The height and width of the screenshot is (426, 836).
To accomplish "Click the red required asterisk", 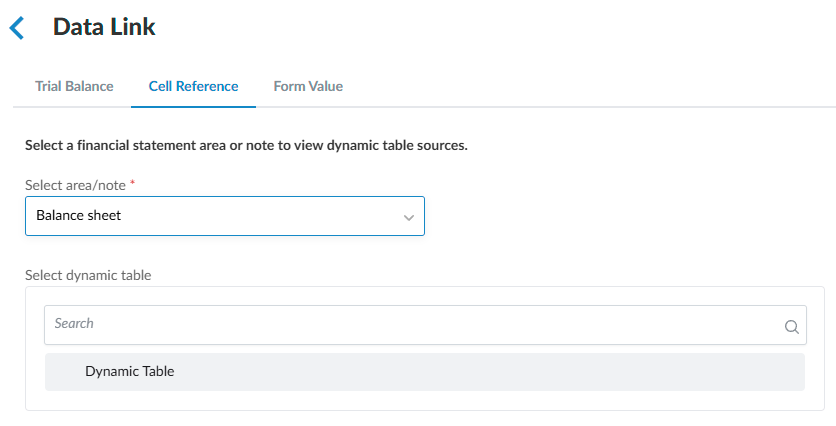I will click(133, 185).
